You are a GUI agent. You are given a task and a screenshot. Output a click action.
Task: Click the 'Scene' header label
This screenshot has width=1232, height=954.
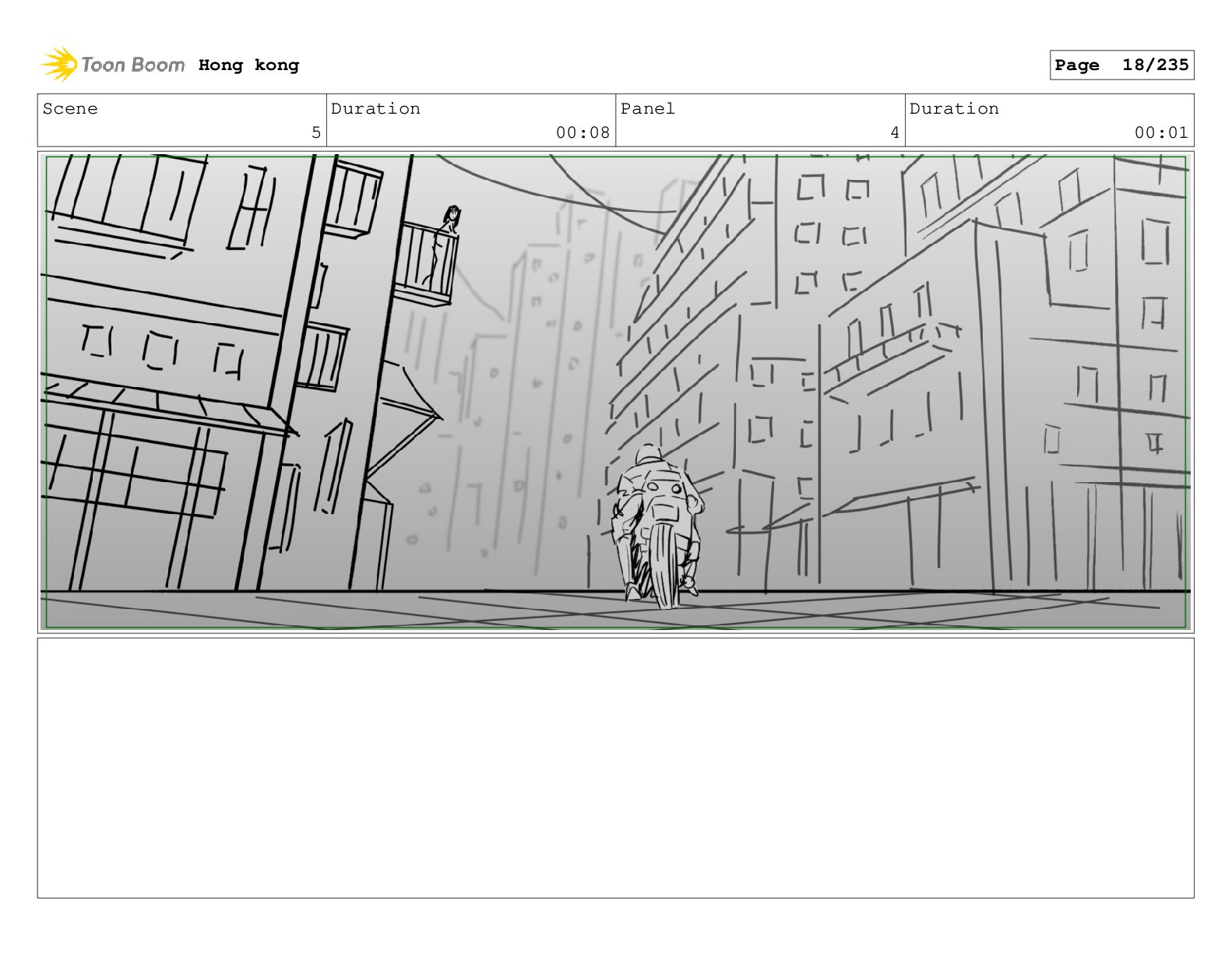(x=70, y=109)
